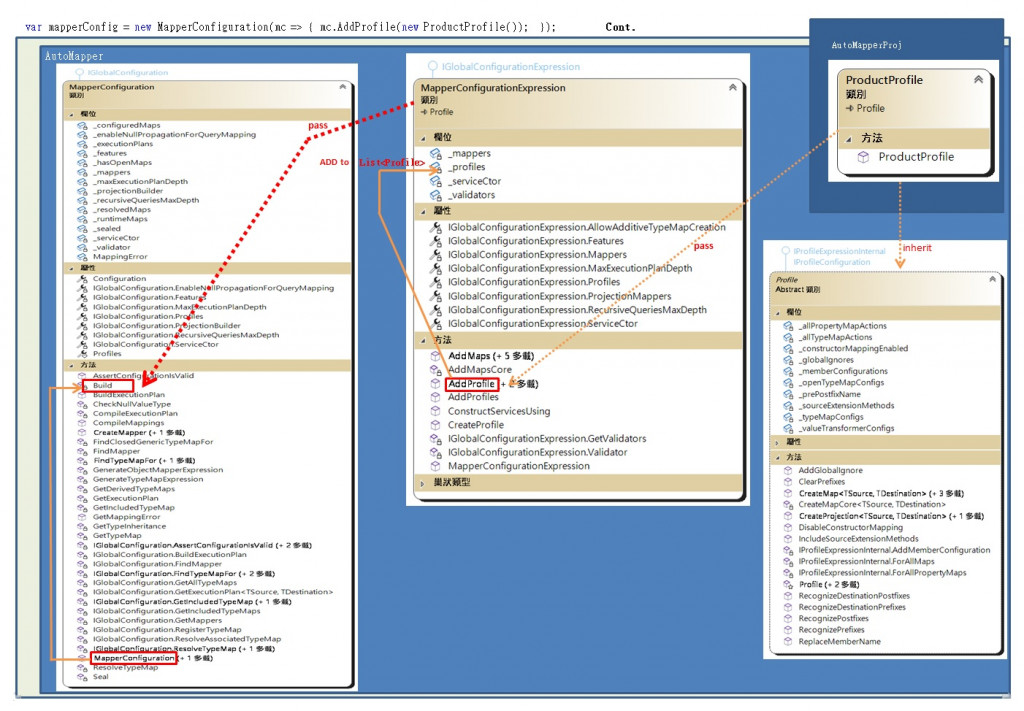
Task: Click field icon beside _globalIgnores
Action: [x=788, y=360]
